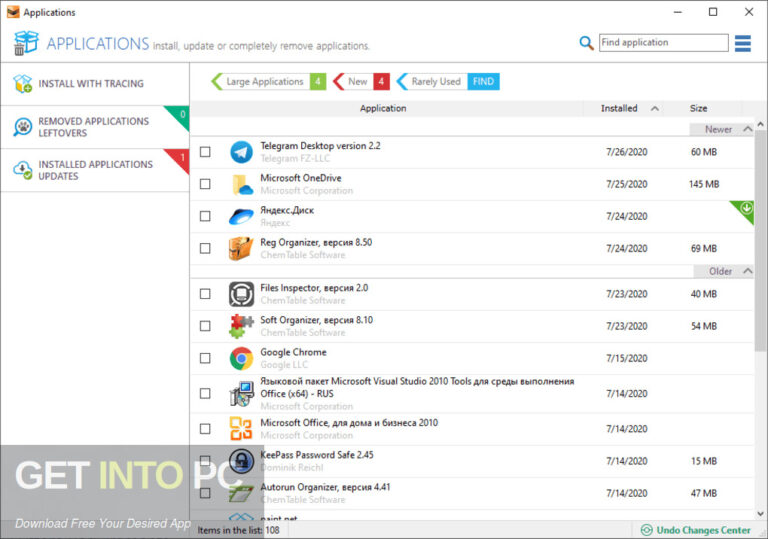
Task: Collapse the Older group
Action: [748, 271]
